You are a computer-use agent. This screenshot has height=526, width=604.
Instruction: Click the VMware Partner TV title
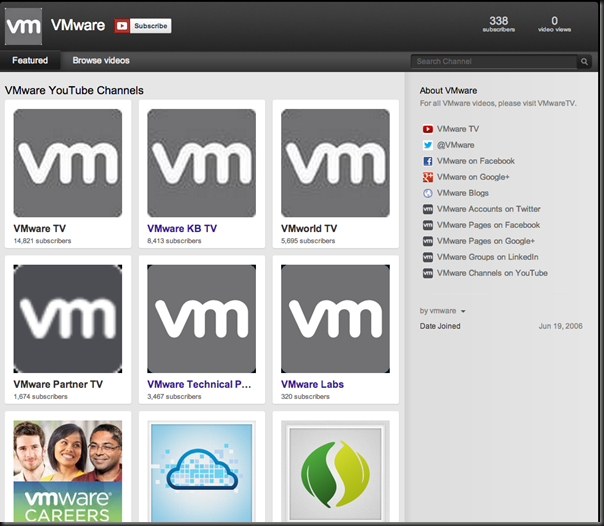click(x=58, y=384)
